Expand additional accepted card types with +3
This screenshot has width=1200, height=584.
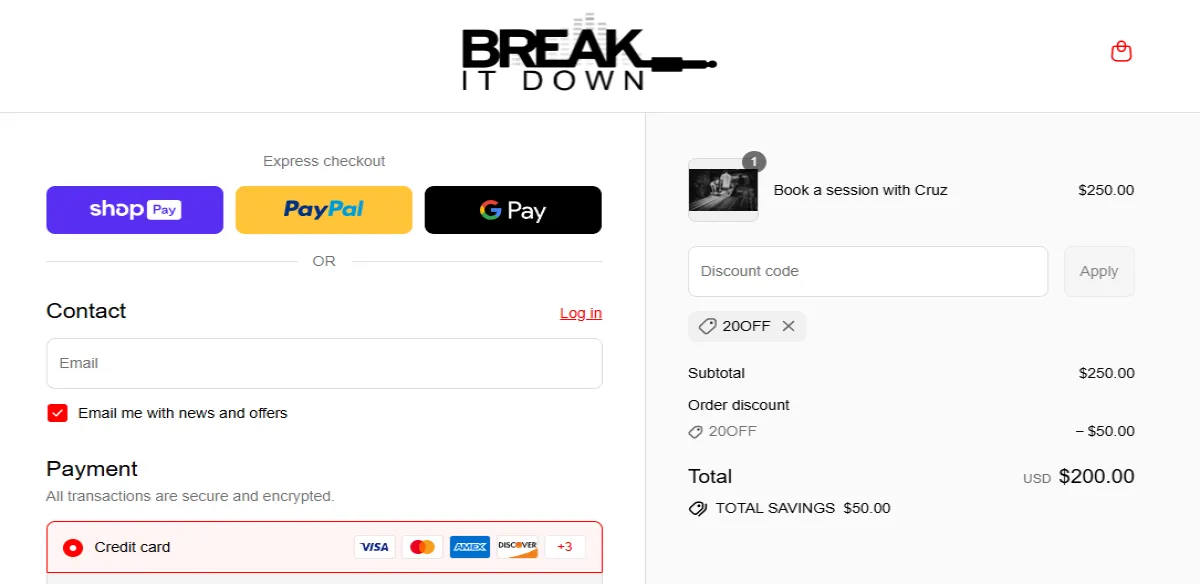tap(564, 546)
